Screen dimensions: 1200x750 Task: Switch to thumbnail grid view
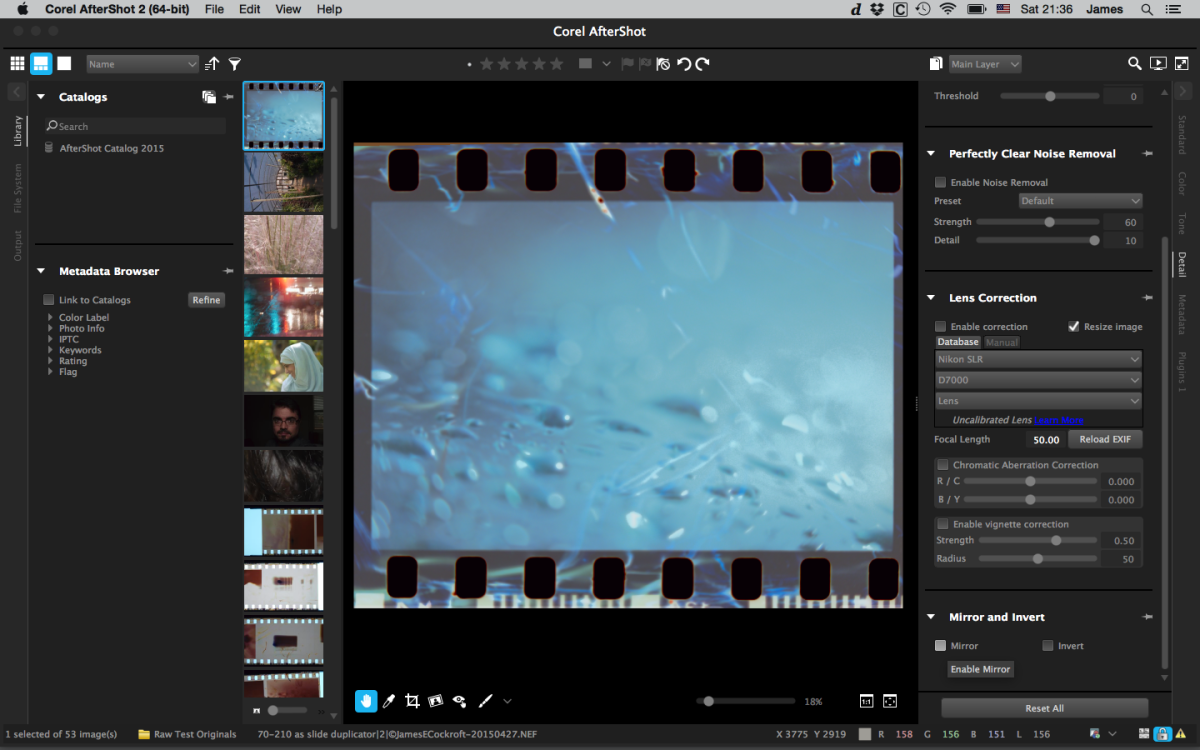(x=17, y=64)
